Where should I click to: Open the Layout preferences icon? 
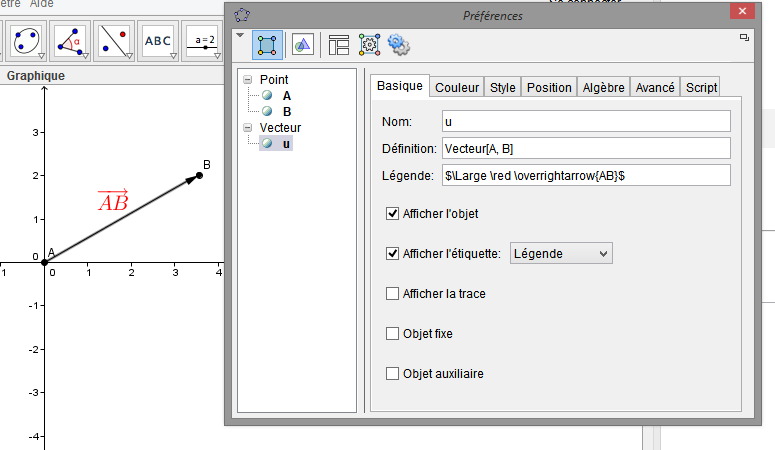point(338,44)
